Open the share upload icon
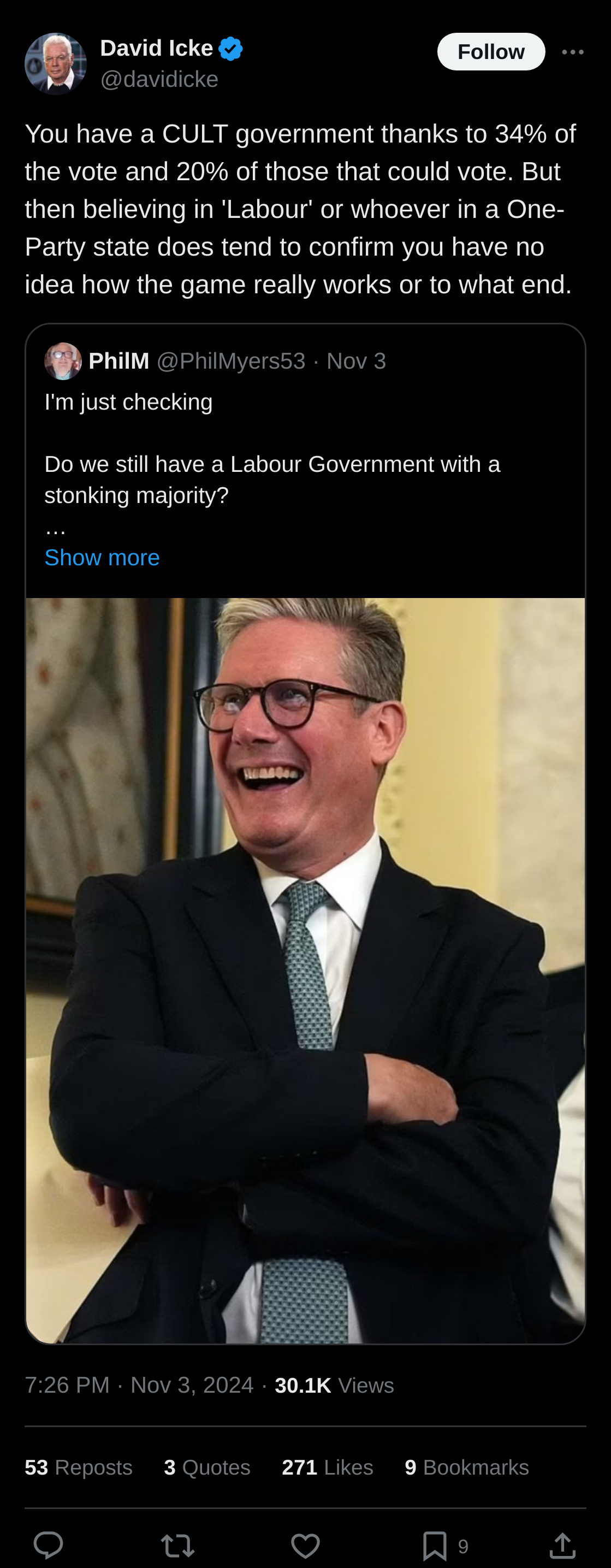 (562, 1546)
